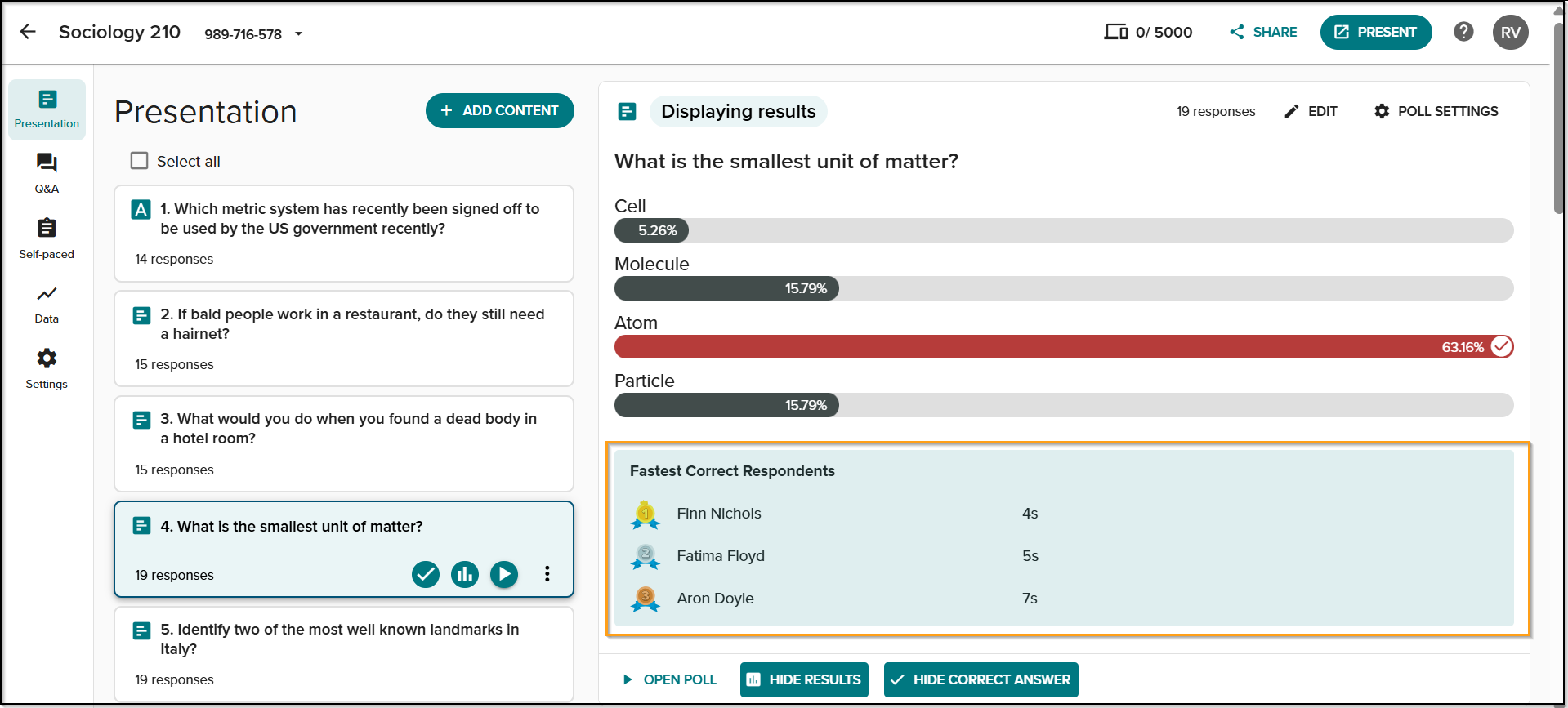Click the Particle result bar

tap(1064, 405)
